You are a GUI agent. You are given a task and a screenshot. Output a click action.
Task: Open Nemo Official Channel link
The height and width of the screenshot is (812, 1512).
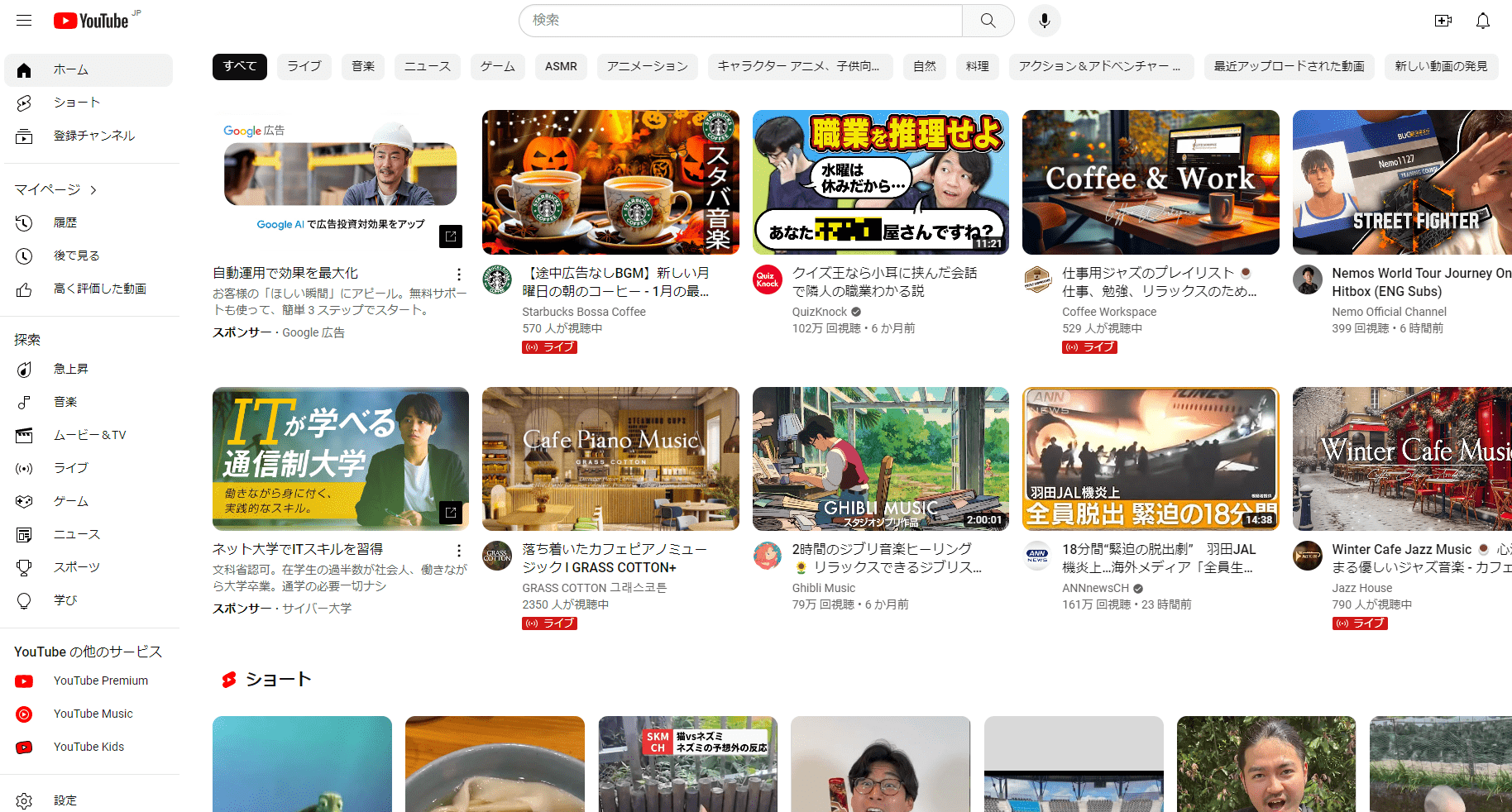[x=1389, y=312]
